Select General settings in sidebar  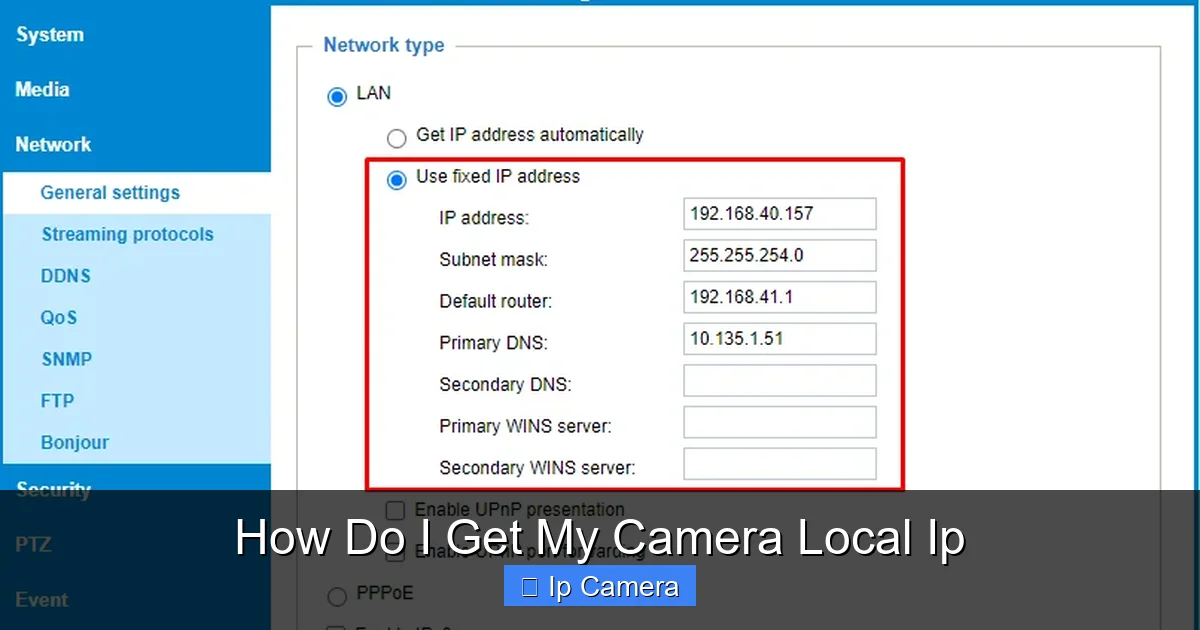pyautogui.click(x=110, y=193)
